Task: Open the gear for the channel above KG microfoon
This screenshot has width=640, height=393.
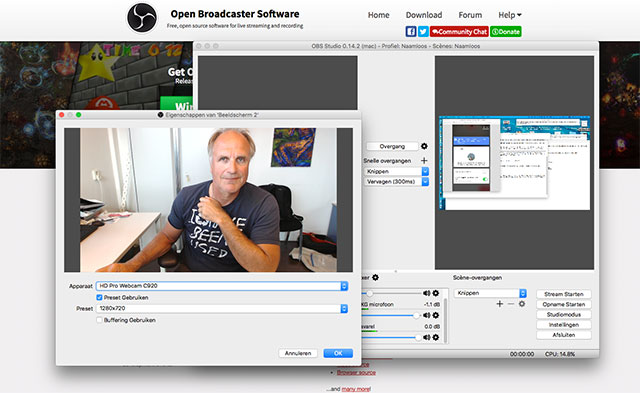Action: (436, 293)
